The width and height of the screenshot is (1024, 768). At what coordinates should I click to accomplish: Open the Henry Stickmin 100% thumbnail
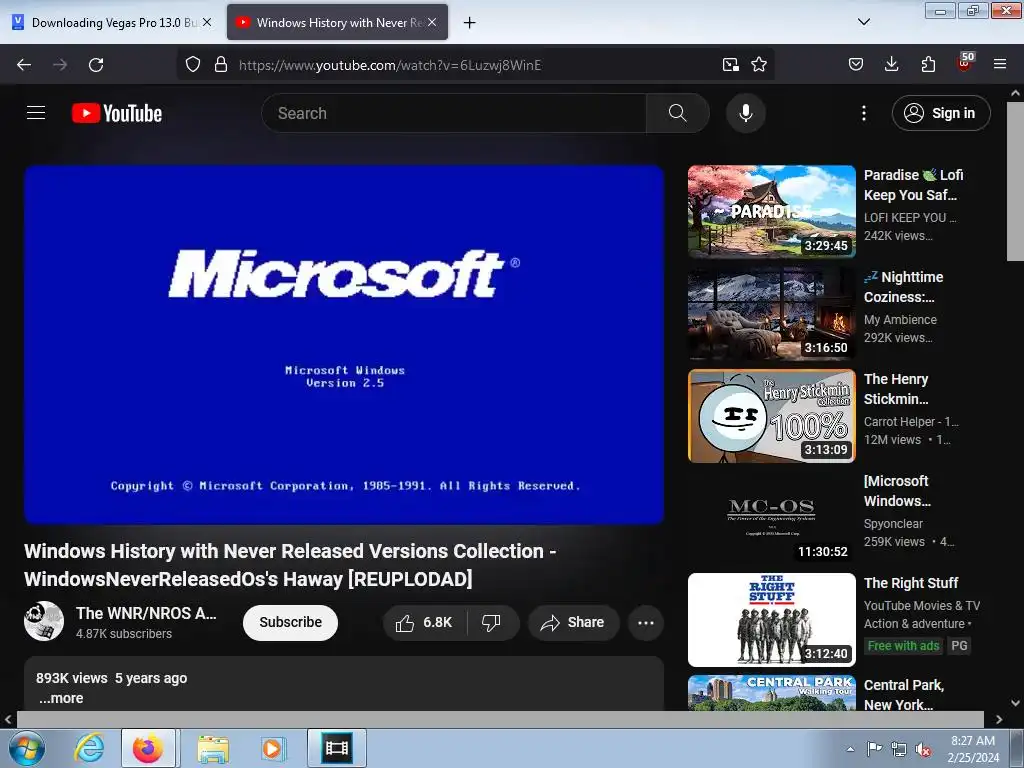(771, 416)
